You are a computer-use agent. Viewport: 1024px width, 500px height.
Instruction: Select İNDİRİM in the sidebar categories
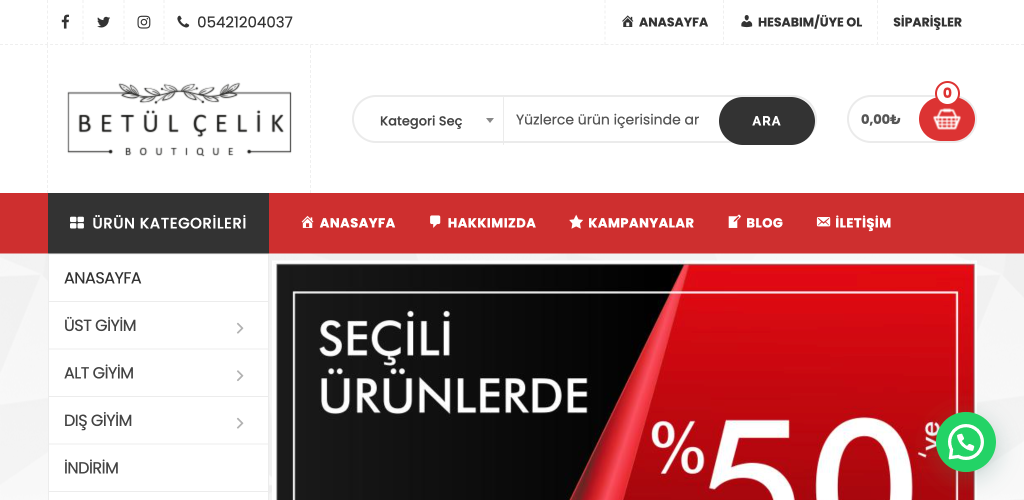[x=158, y=468]
